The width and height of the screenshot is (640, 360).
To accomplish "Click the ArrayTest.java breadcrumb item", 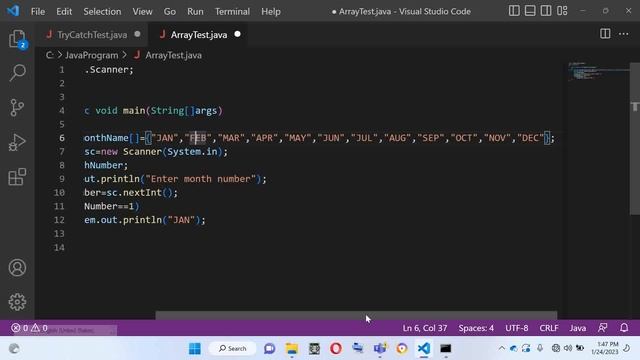I will [173, 55].
